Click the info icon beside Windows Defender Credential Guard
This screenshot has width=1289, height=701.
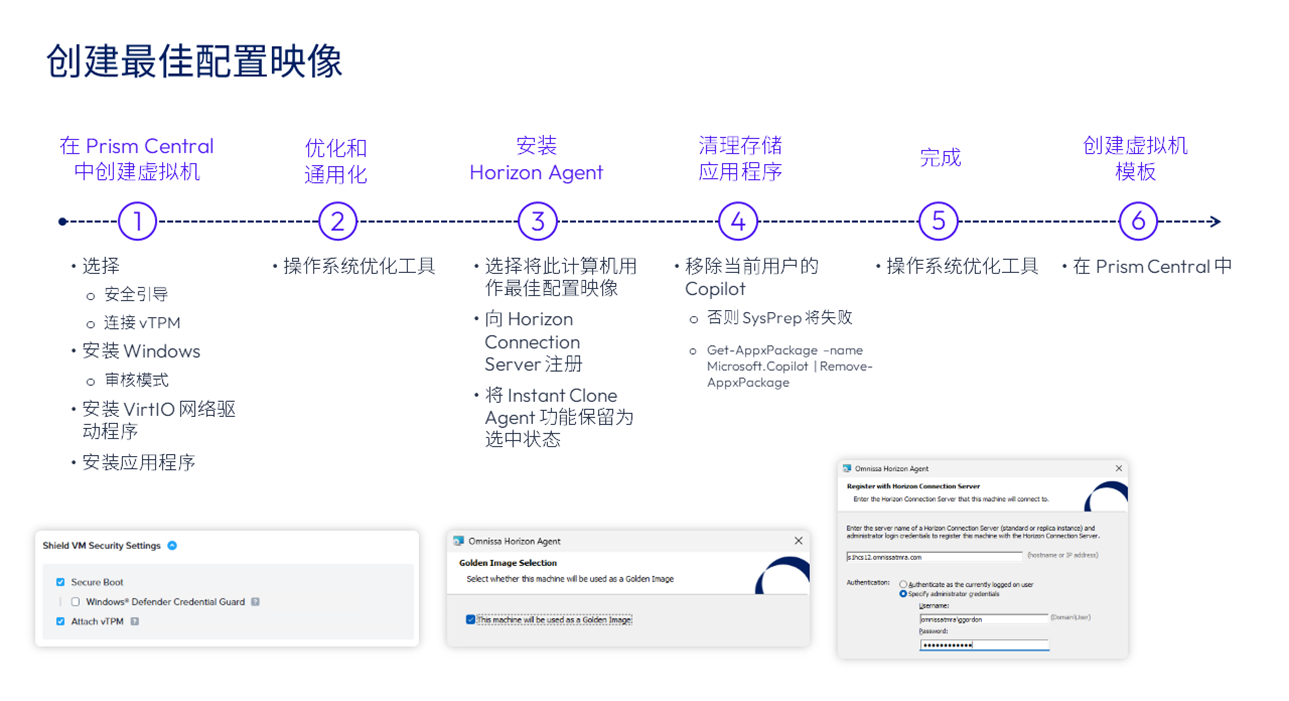255,602
